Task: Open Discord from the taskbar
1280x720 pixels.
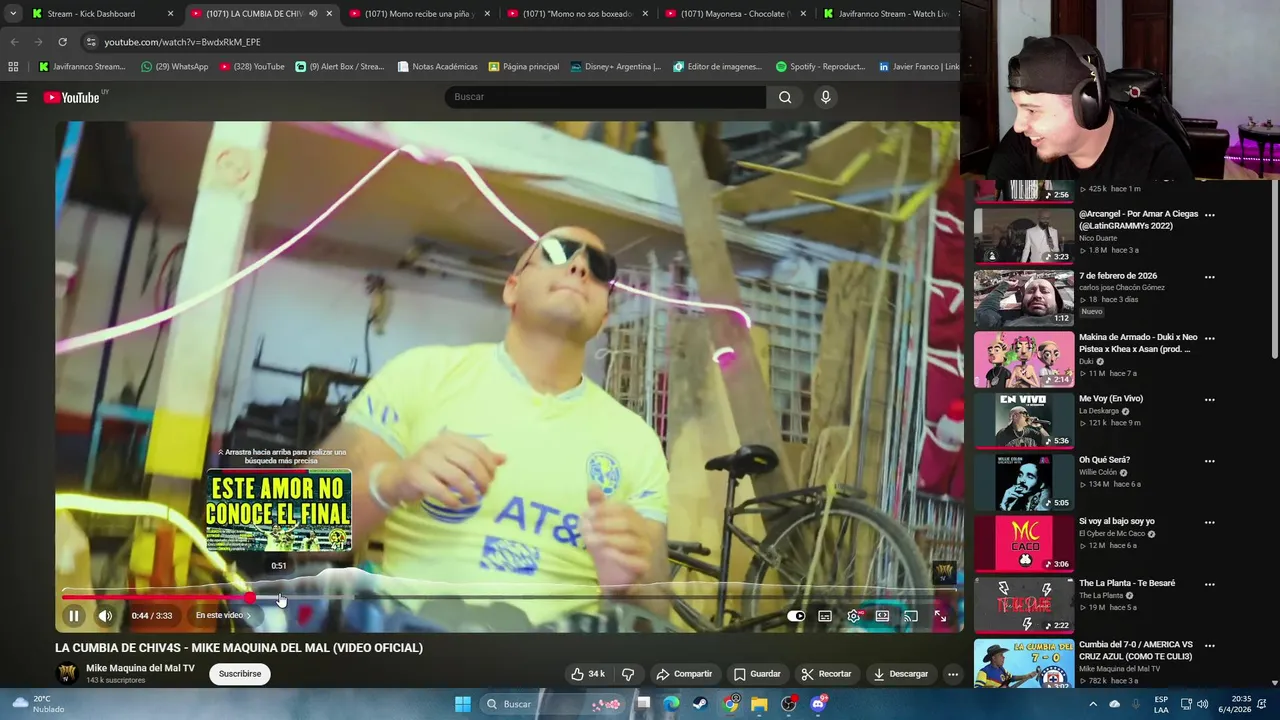Action: click(x=818, y=704)
